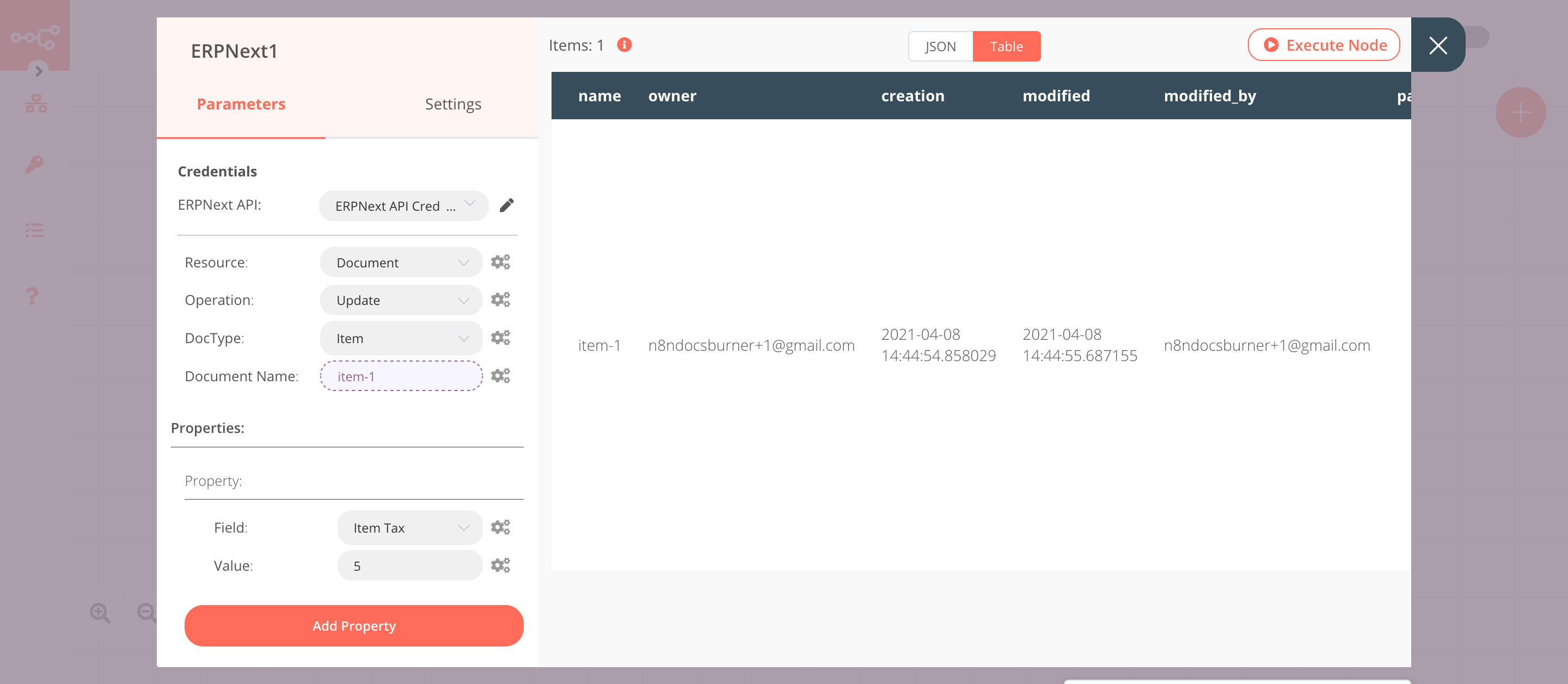Click the Add Property button
This screenshot has height=684, width=1568.
coord(354,625)
